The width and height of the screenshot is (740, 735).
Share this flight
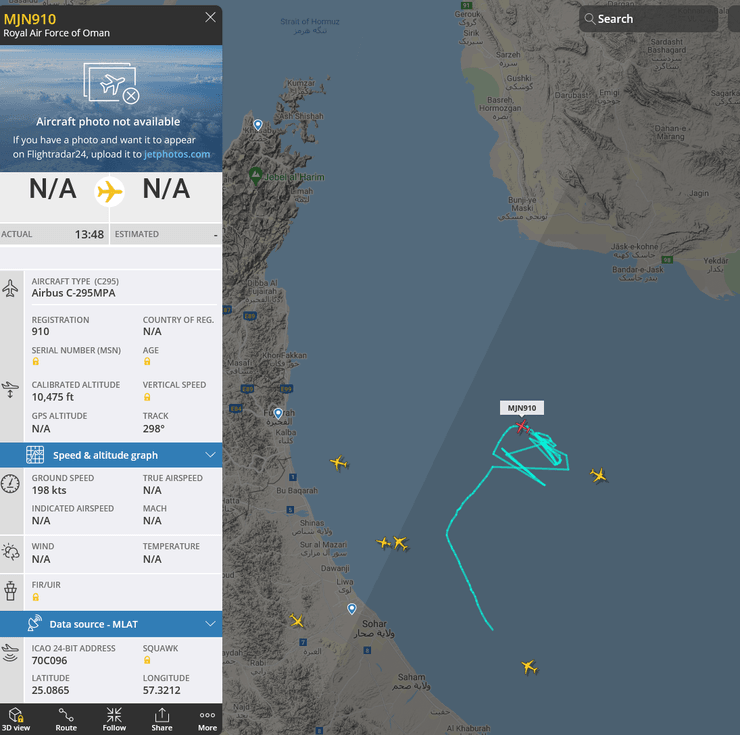(161, 718)
